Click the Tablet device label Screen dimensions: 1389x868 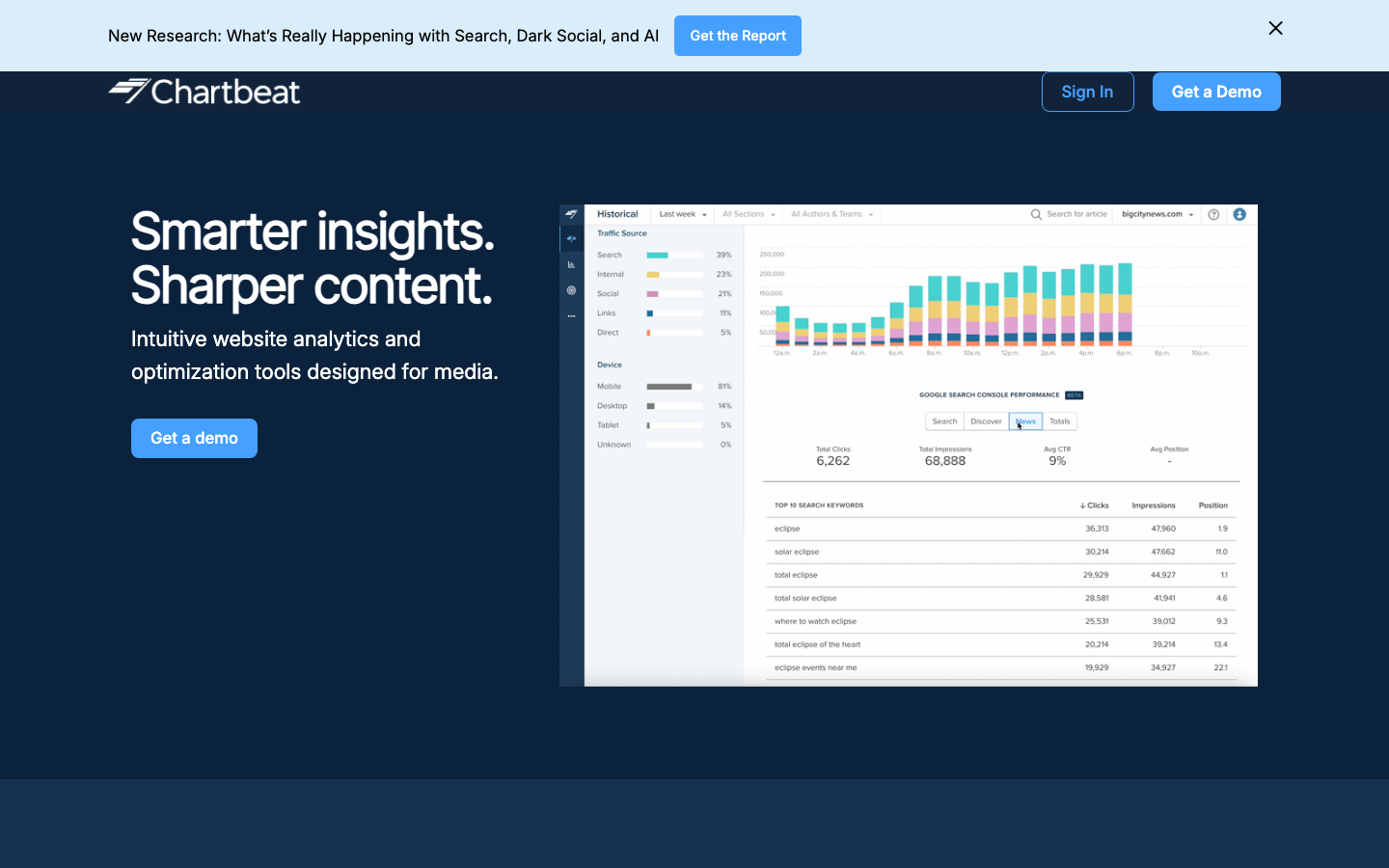[x=608, y=425]
